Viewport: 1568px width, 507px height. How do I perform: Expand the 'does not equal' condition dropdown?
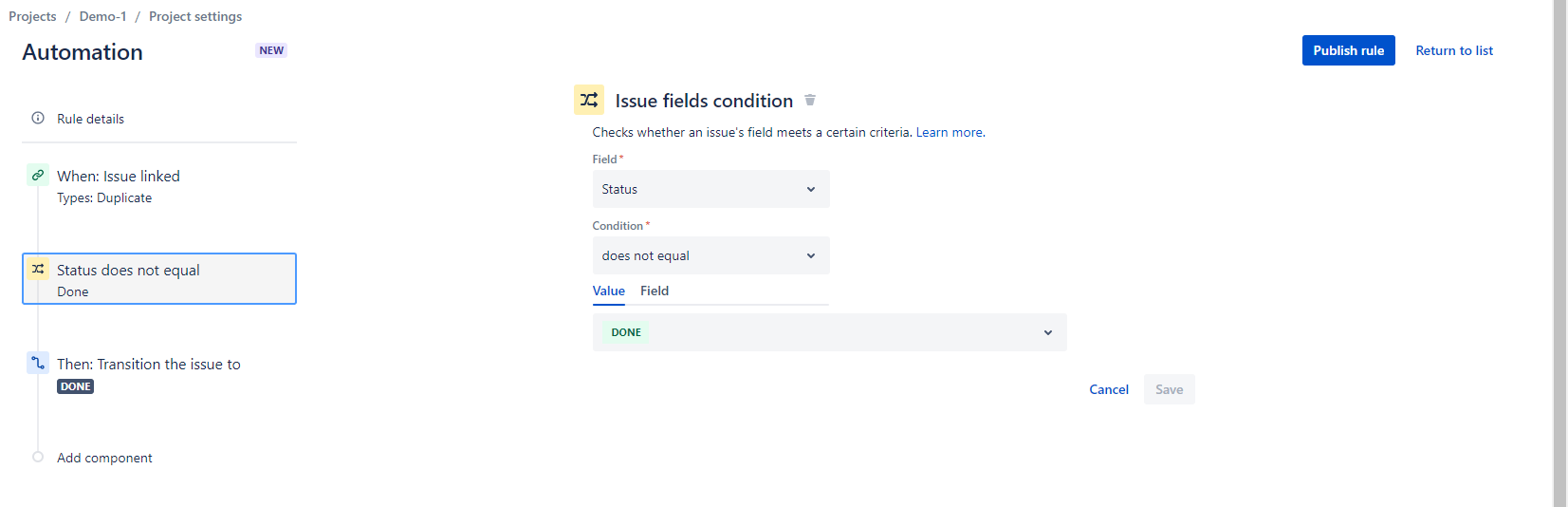coord(710,255)
